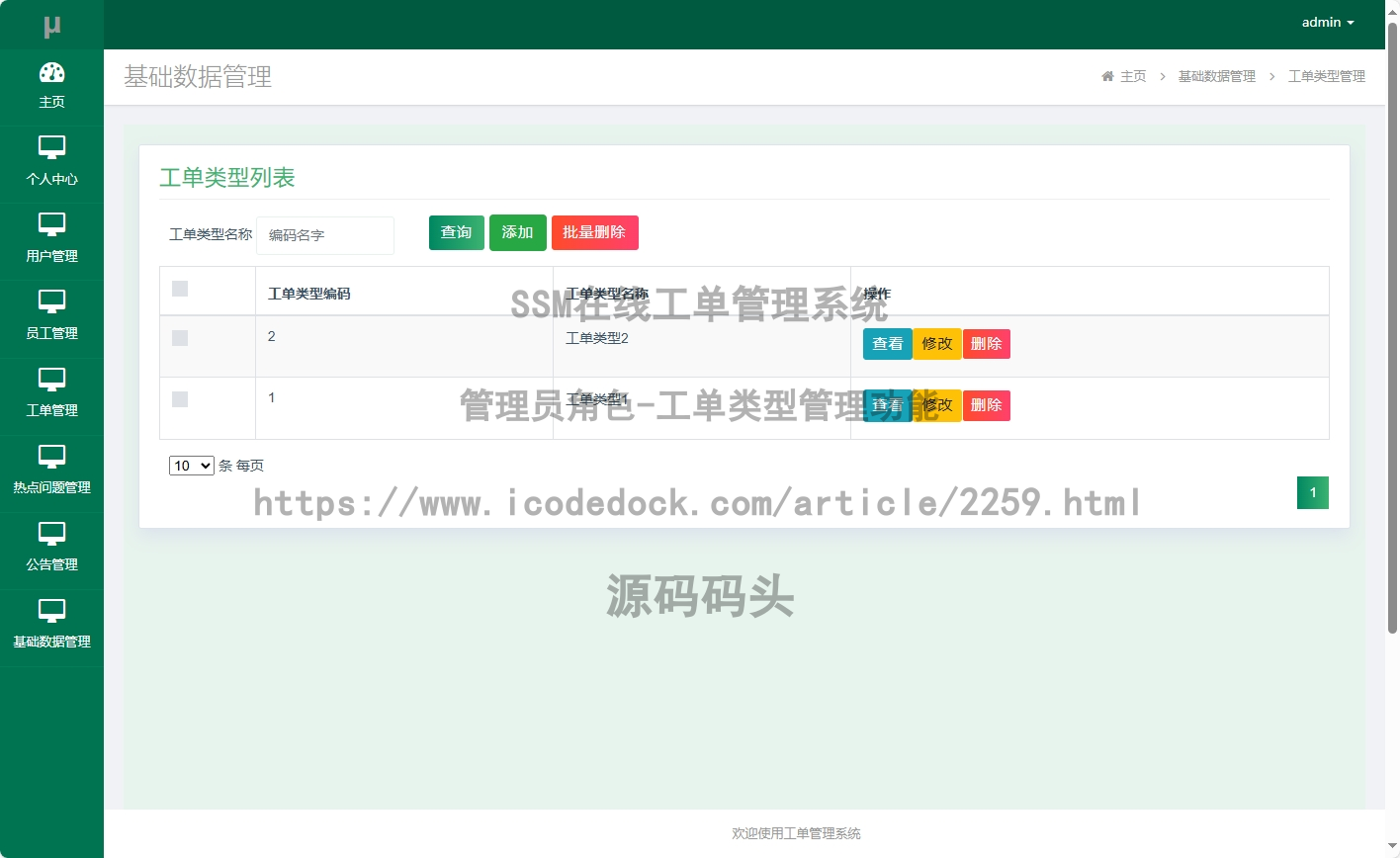Image resolution: width=1400 pixels, height=858 pixels.
Task: Click 工单类型管理 breadcrumb link
Action: [1327, 76]
